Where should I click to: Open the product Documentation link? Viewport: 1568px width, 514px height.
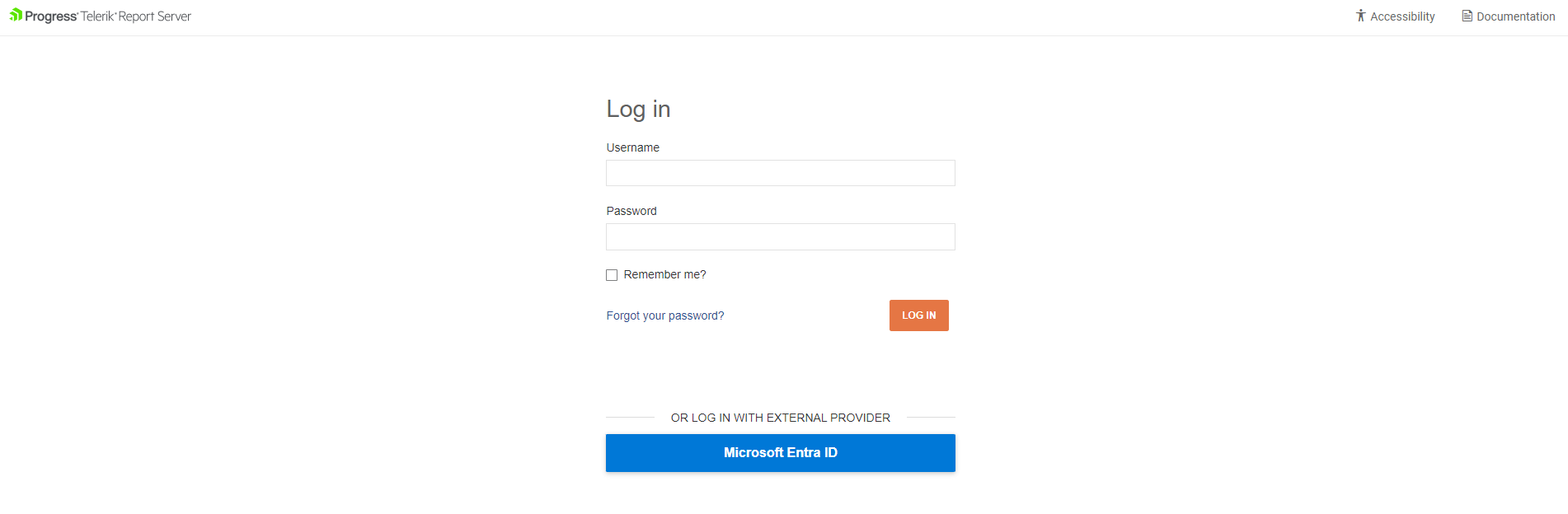(1515, 16)
